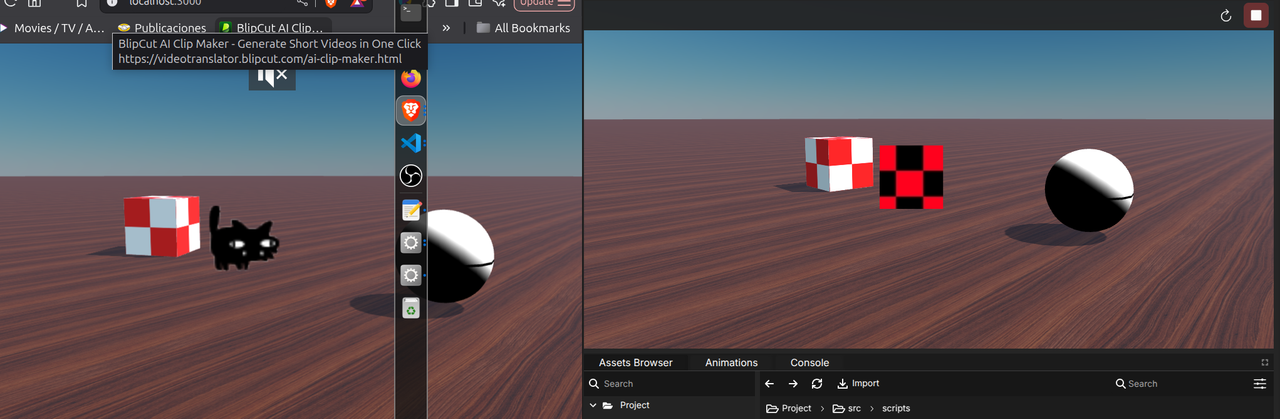The image size is (1280, 419).
Task: Click the black cat sprite in the browser preview
Action: pos(243,239)
